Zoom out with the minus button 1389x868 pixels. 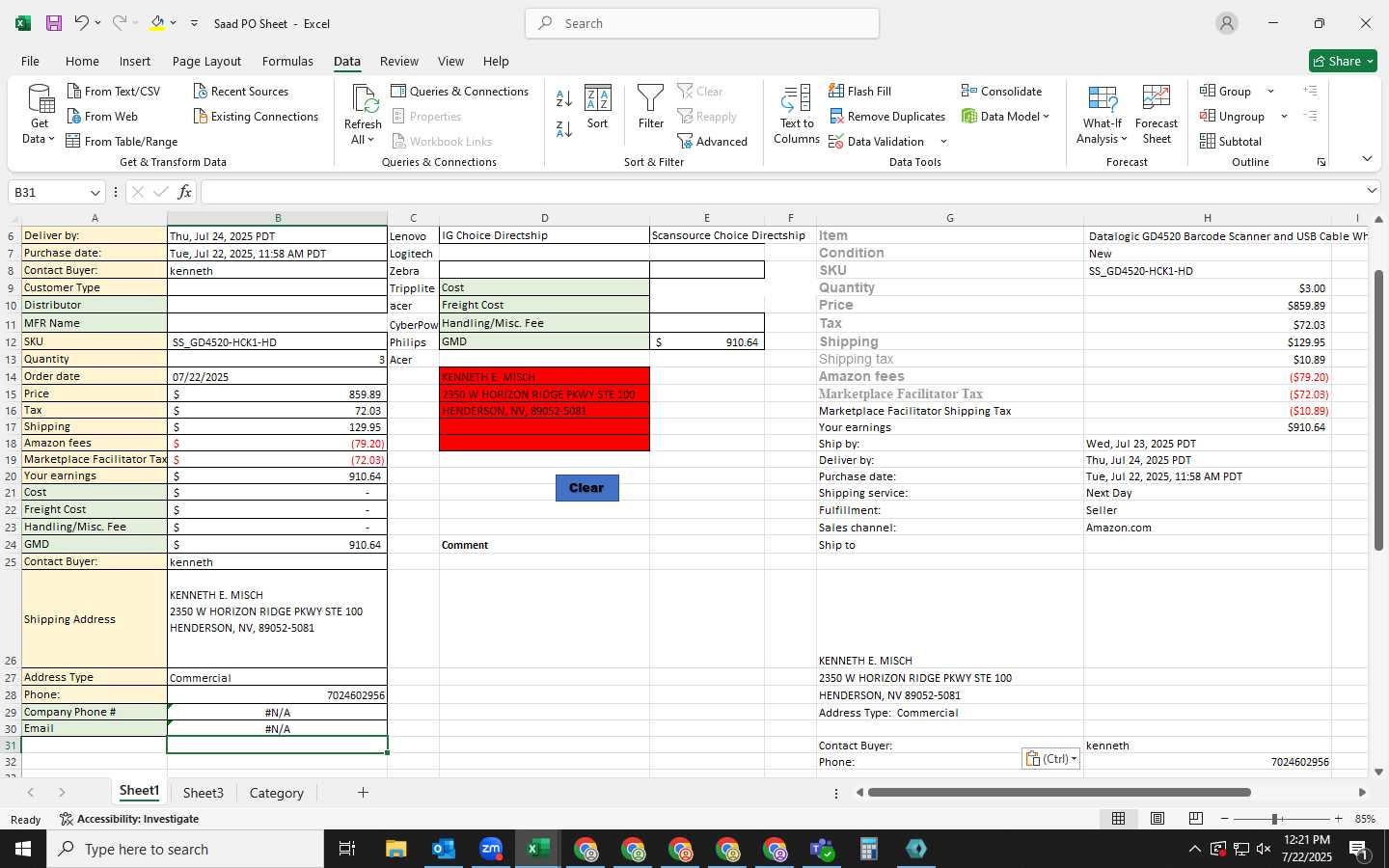click(x=1225, y=819)
